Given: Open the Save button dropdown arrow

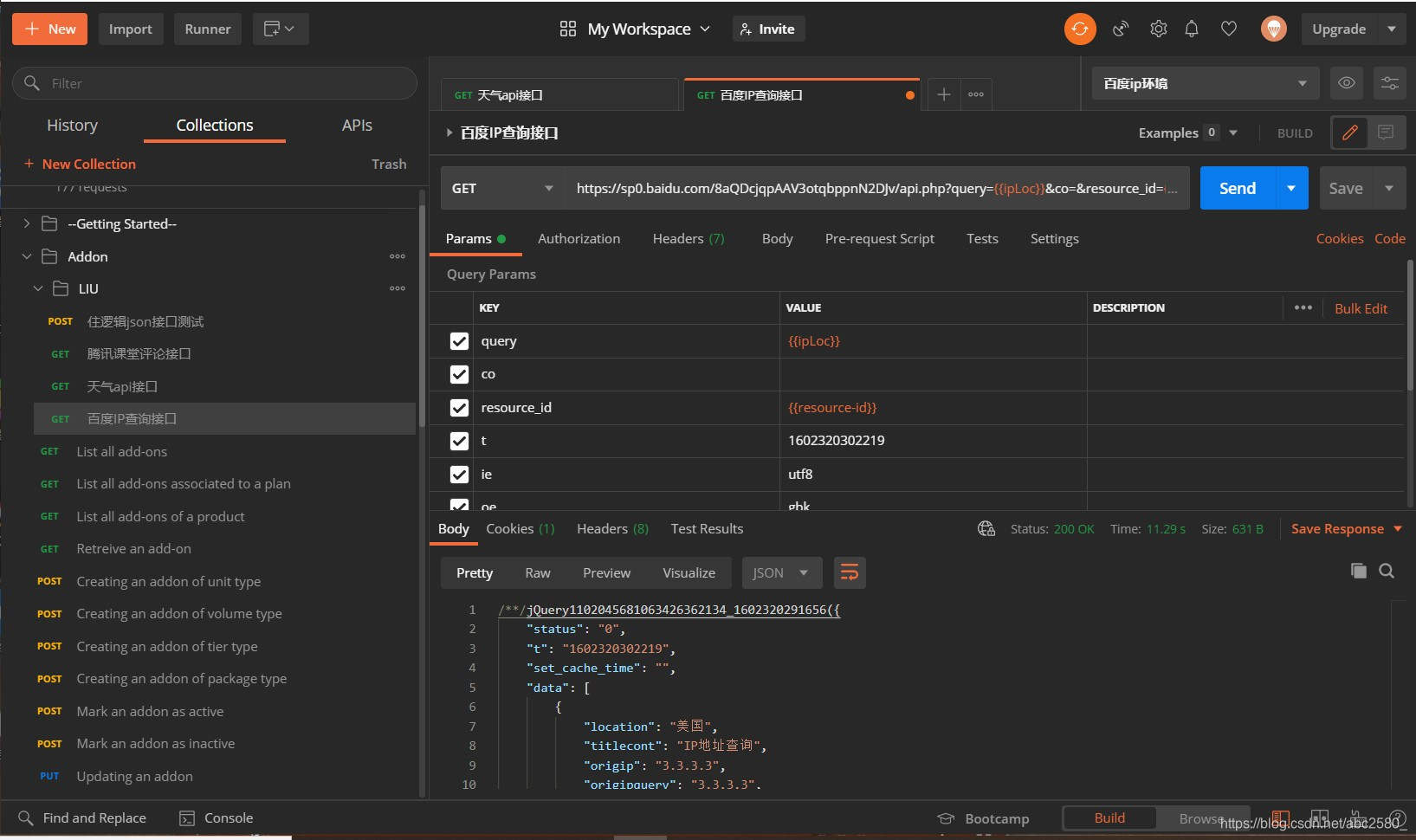Looking at the screenshot, I should point(1389,188).
